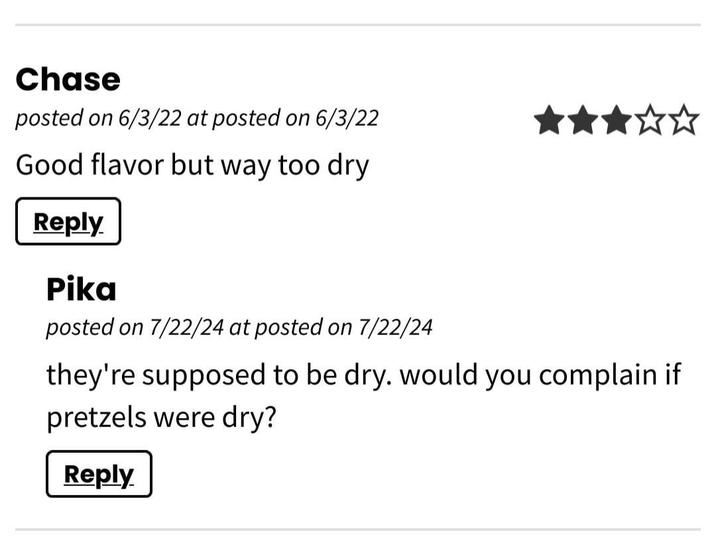Click the fifth (empty) rating star
Screen dimensions: 716x546
[x=684, y=122]
